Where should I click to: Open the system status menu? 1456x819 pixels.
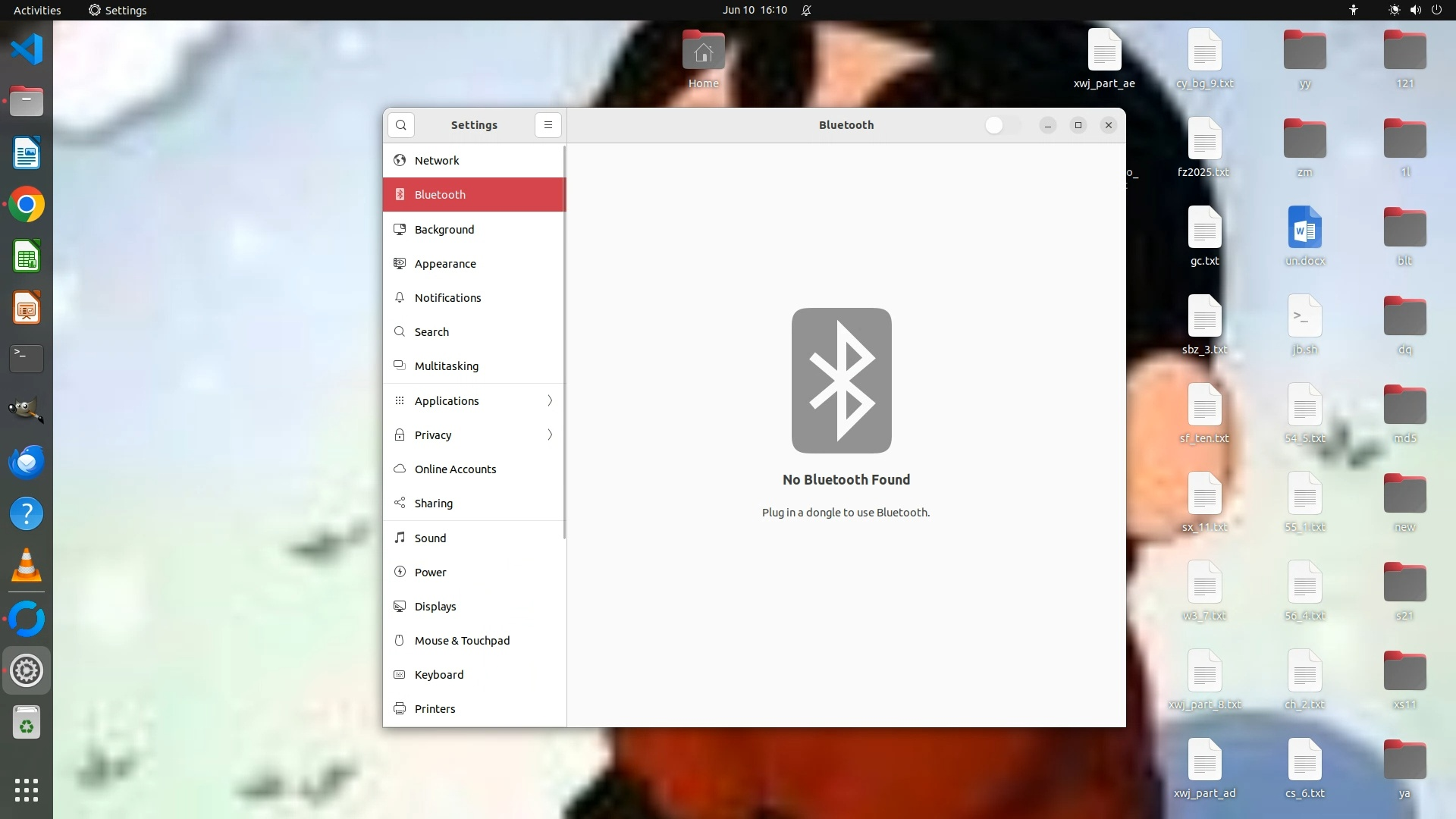pyautogui.click(x=1414, y=10)
